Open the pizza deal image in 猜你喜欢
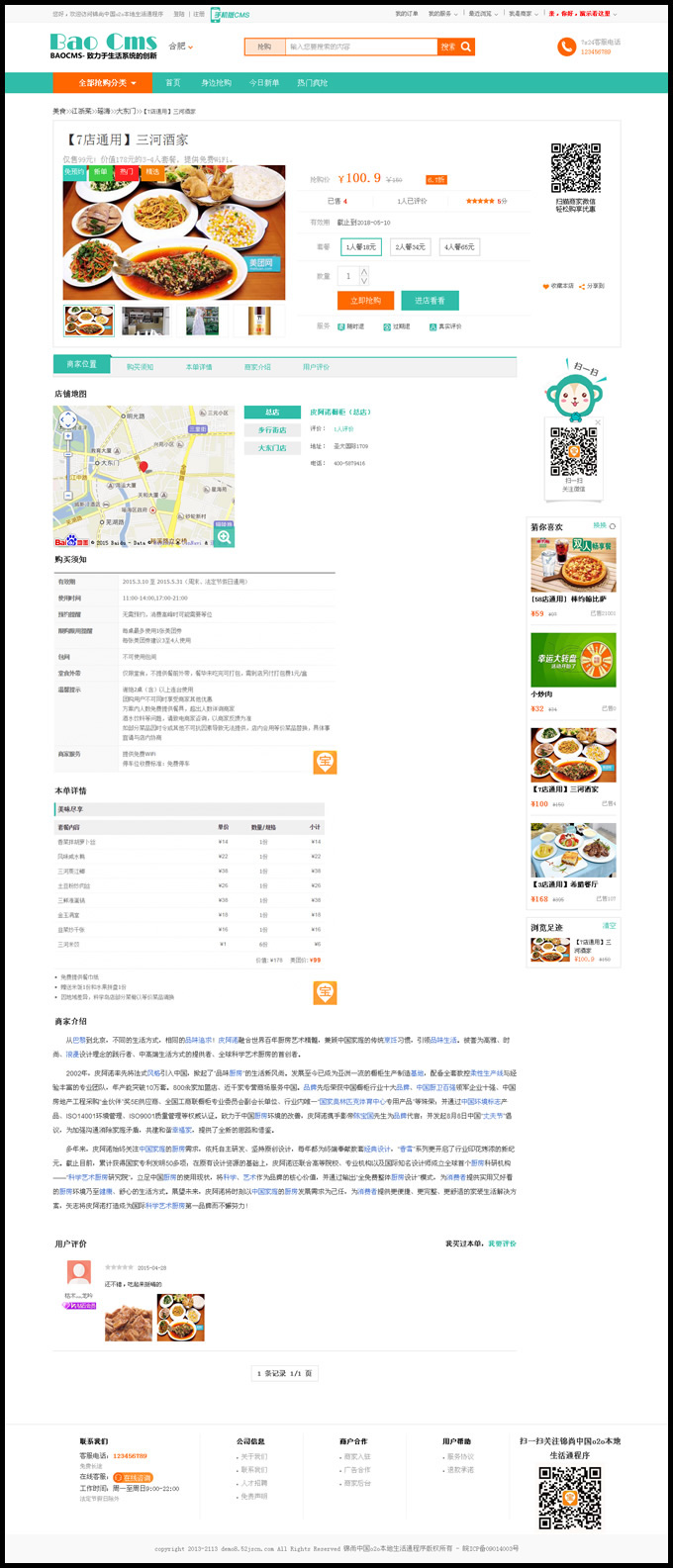The width and height of the screenshot is (673, 1568). point(573,564)
